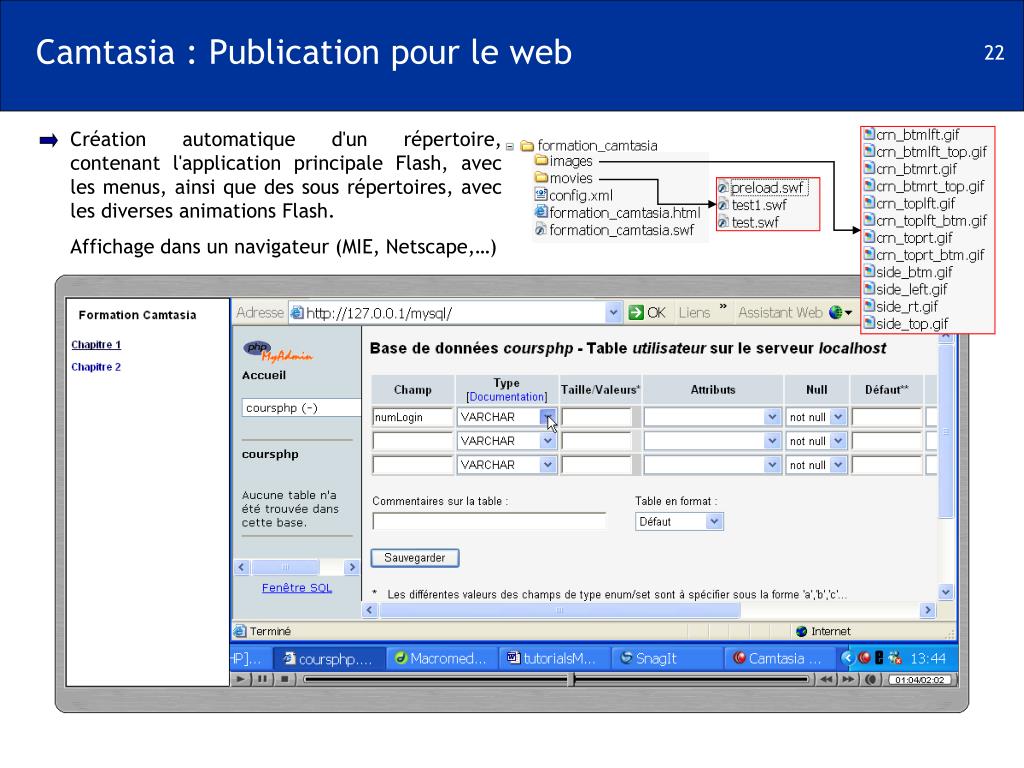Viewport: 1024px width, 768px height.
Task: Select crn_toplft.gif file
Action: 909,203
